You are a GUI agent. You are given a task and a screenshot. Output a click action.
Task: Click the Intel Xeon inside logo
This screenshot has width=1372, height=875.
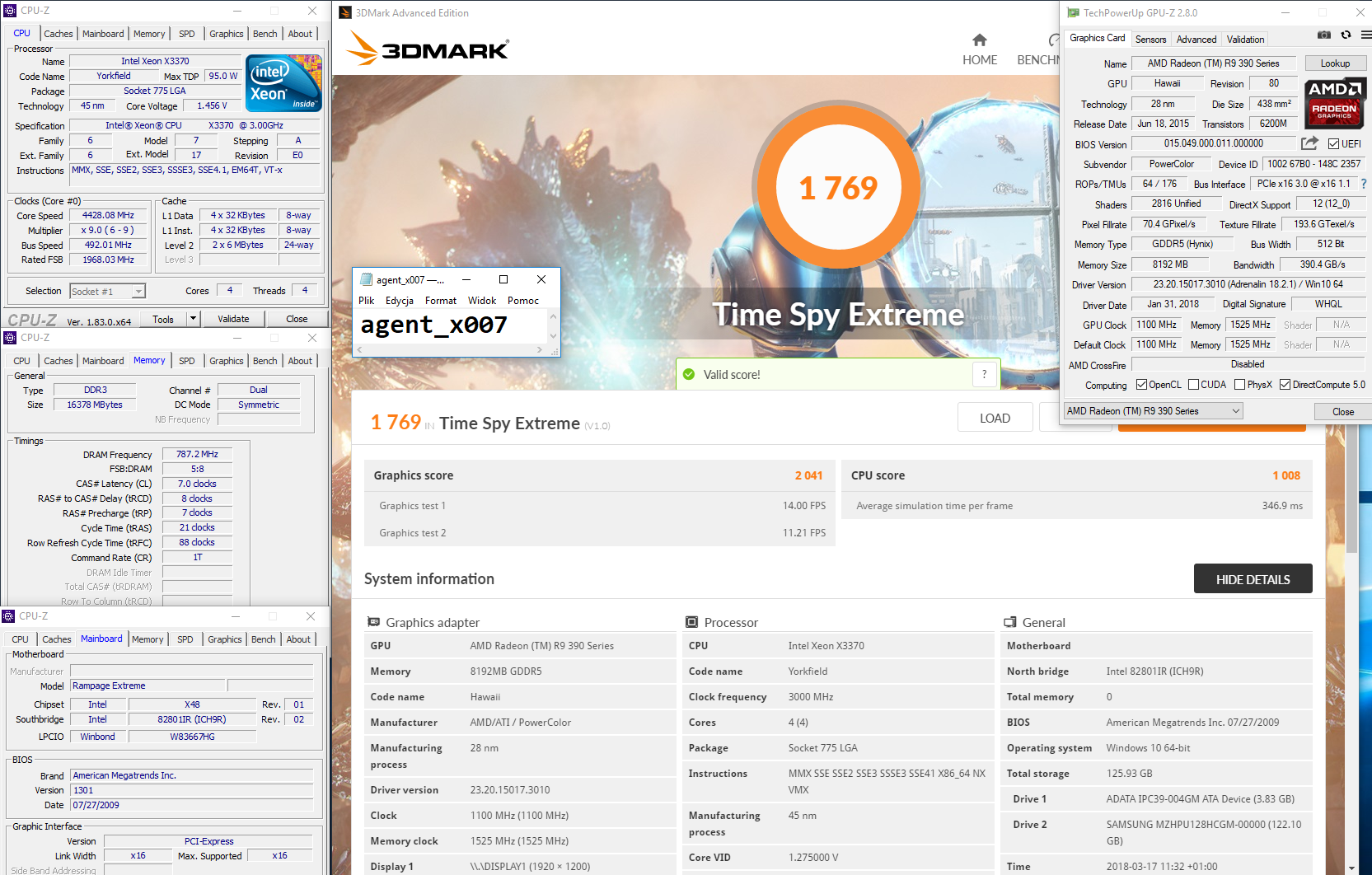pyautogui.click(x=283, y=83)
